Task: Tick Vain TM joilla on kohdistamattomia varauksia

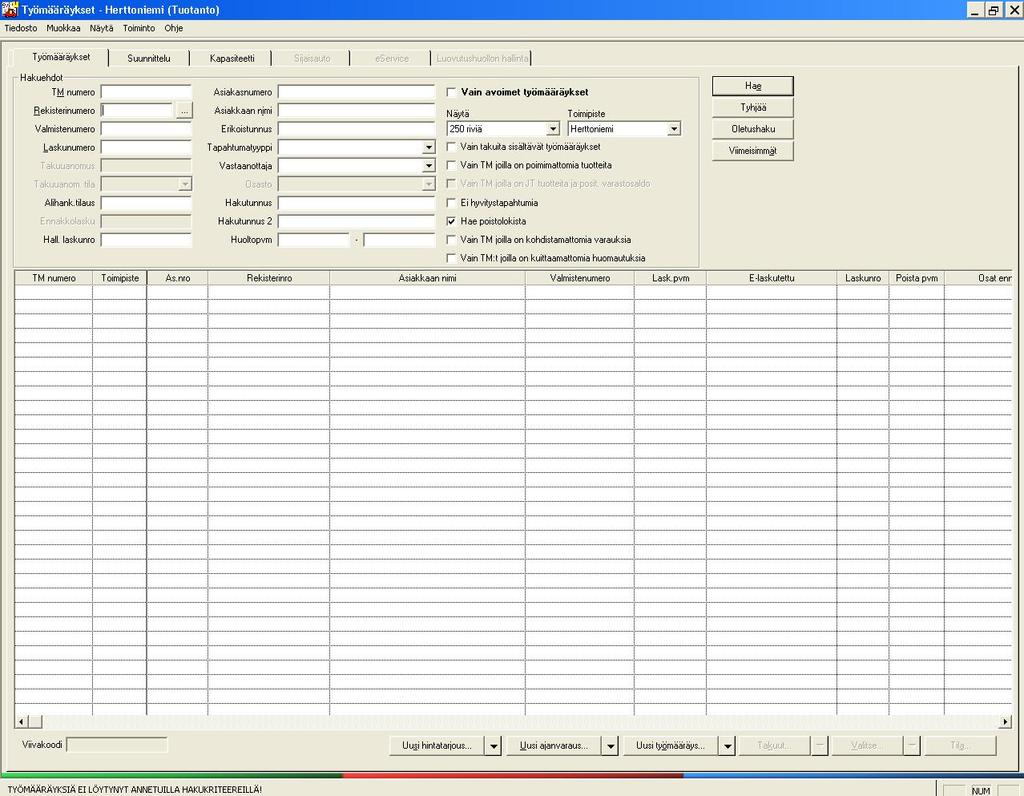Action: (451, 240)
